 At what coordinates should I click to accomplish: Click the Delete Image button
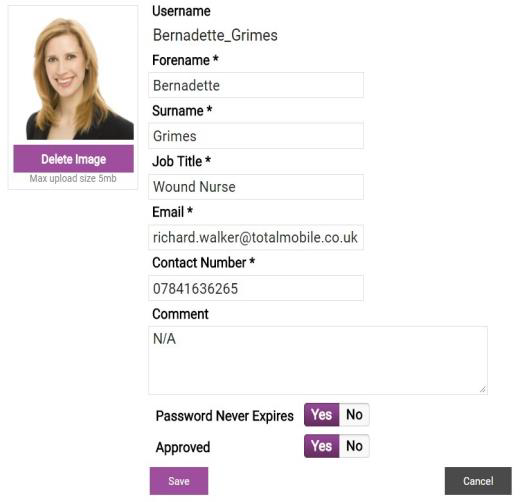(73, 159)
